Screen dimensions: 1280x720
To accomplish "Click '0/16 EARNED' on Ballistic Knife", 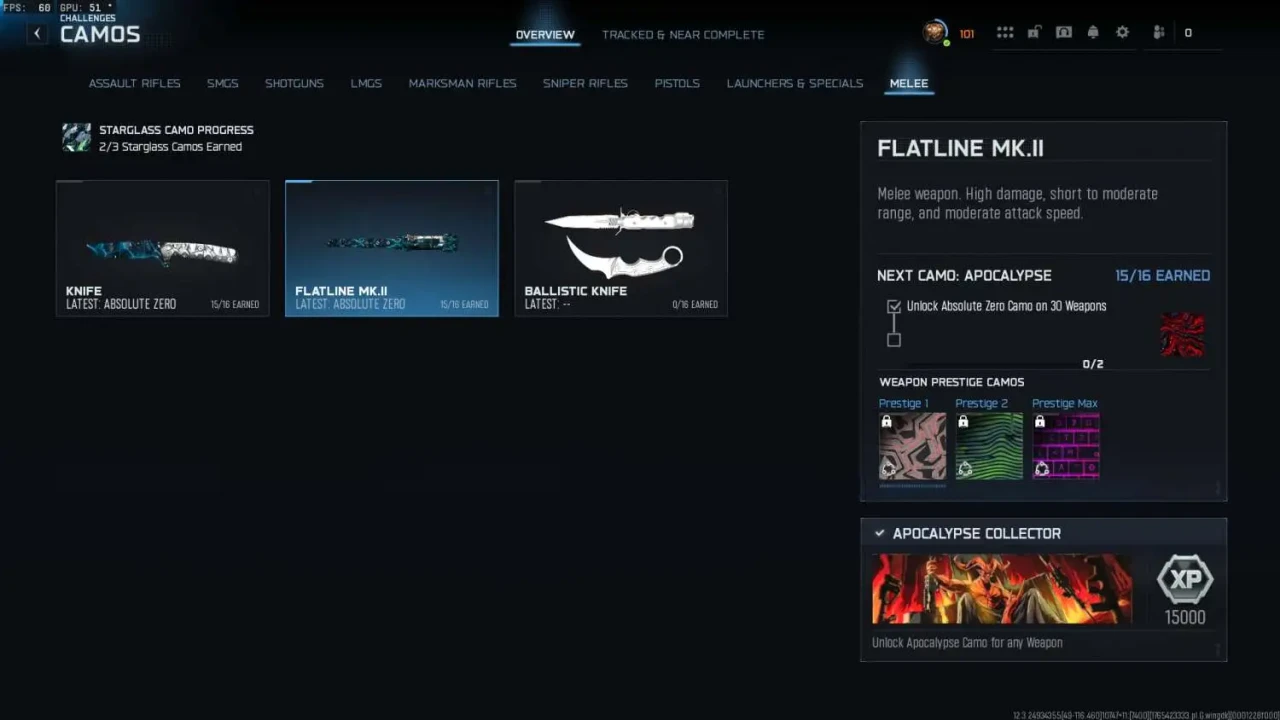I will (x=693, y=305).
